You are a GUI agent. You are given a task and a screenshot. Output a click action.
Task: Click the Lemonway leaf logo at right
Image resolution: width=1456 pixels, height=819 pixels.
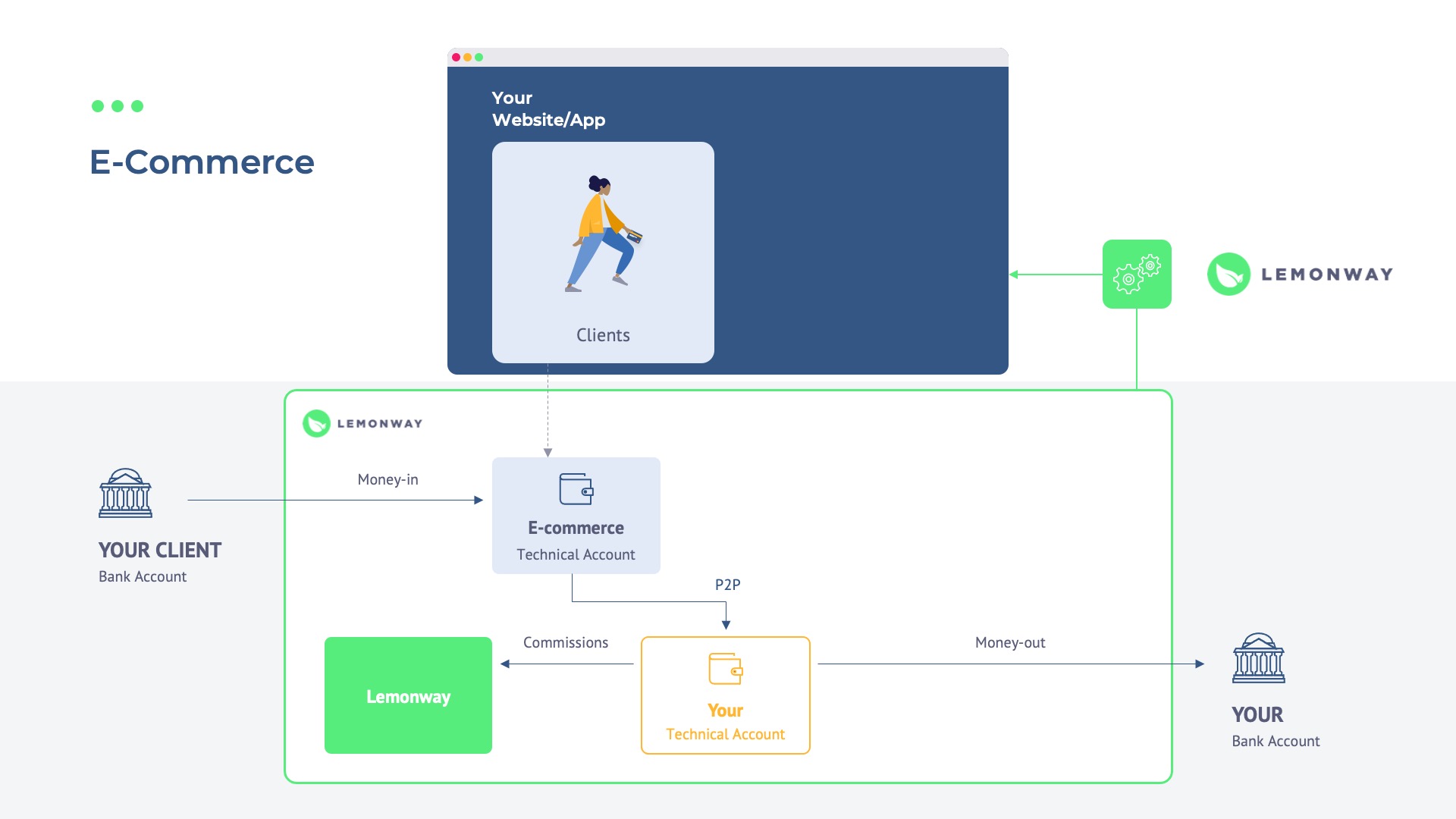tap(1228, 274)
